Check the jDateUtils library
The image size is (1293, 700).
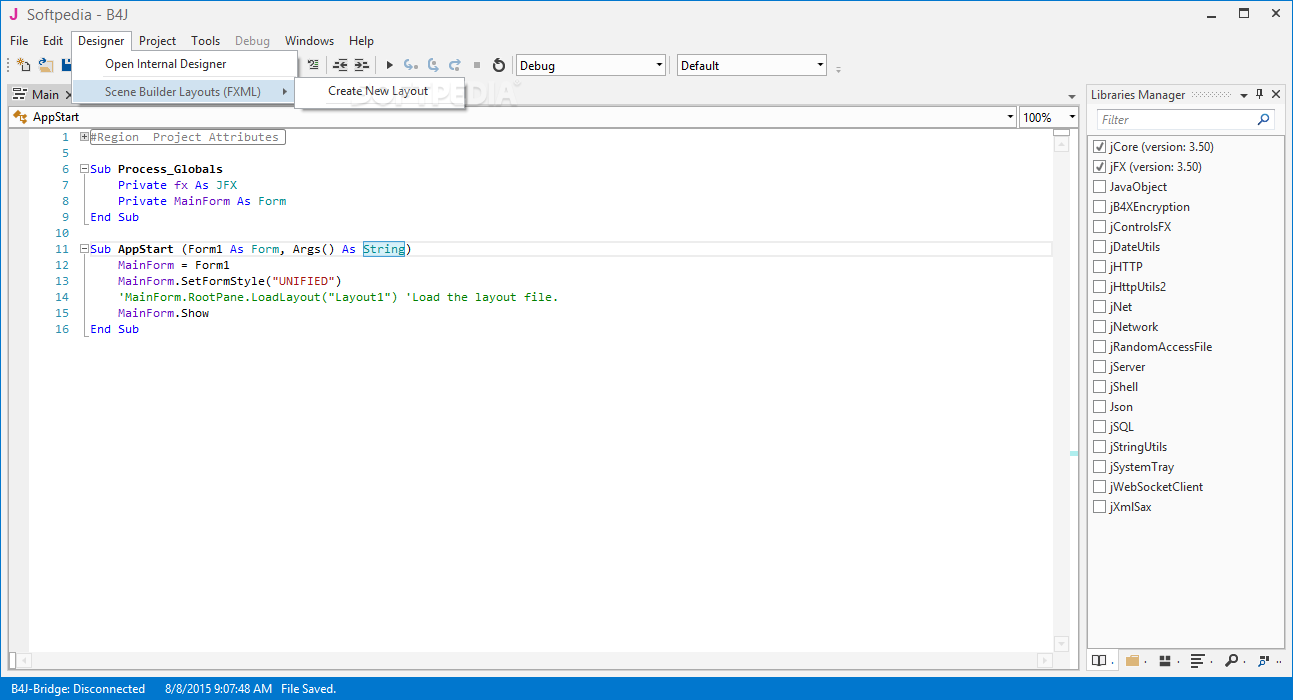click(x=1100, y=247)
